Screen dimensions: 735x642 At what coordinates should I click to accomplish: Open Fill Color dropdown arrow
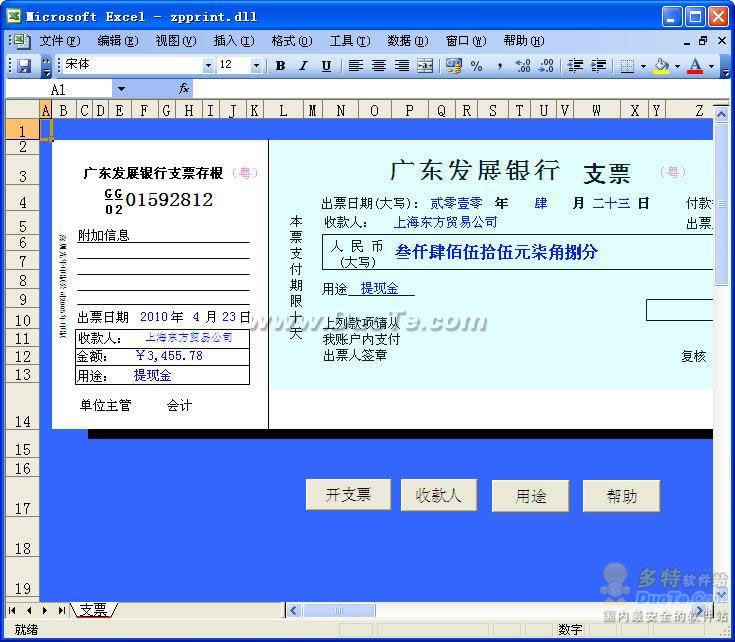[677, 66]
